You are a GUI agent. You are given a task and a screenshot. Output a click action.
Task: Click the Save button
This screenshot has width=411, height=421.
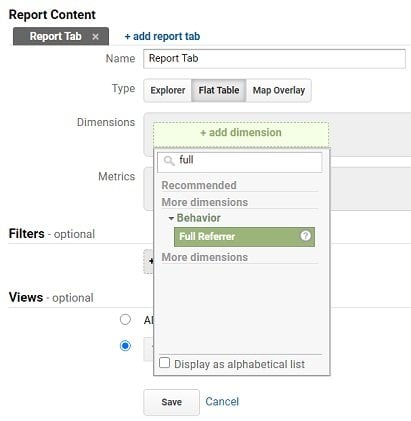pyautogui.click(x=172, y=402)
